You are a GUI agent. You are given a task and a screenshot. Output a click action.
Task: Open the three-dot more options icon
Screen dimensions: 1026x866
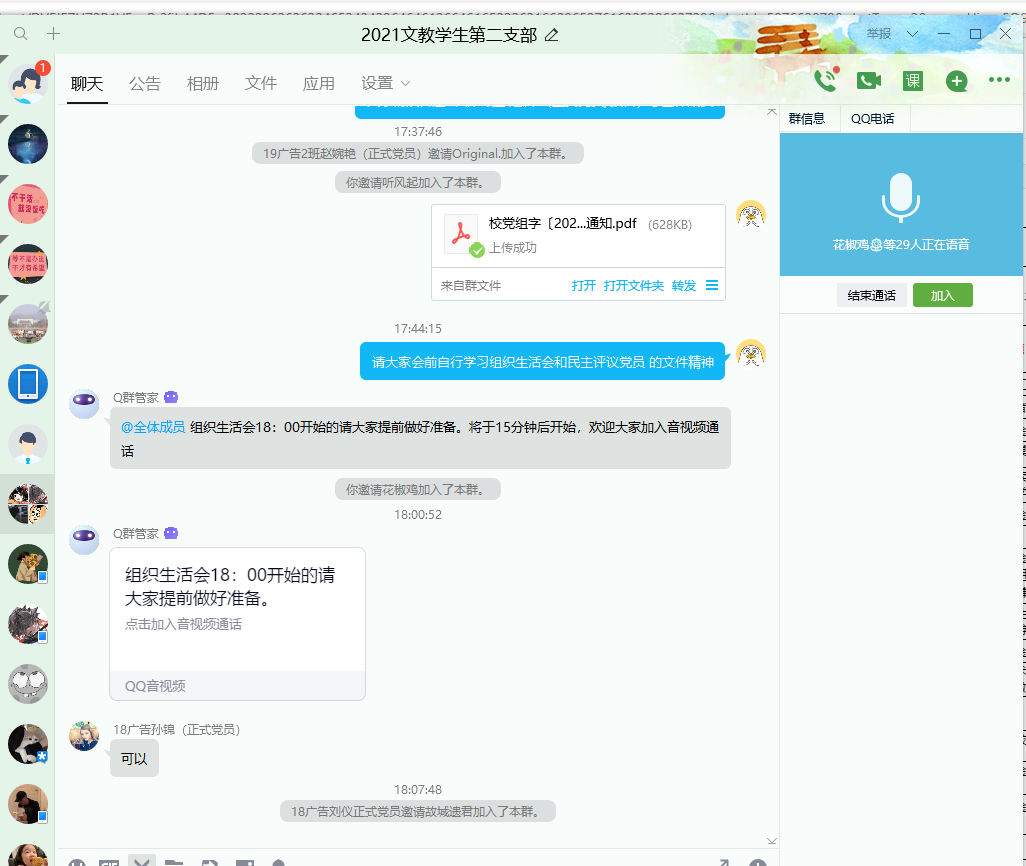[999, 81]
